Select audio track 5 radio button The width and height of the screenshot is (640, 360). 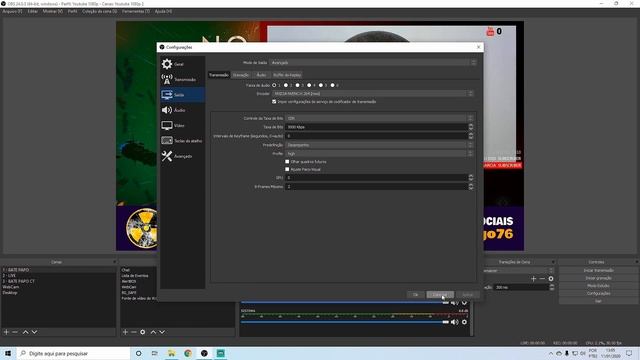pyautogui.click(x=321, y=85)
